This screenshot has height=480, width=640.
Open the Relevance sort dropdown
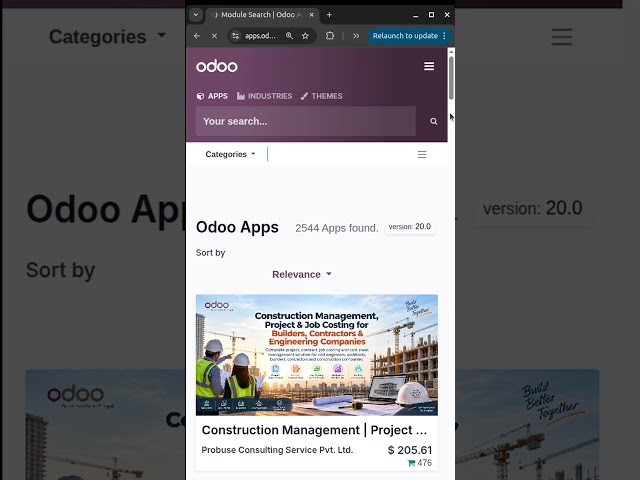[x=302, y=274]
